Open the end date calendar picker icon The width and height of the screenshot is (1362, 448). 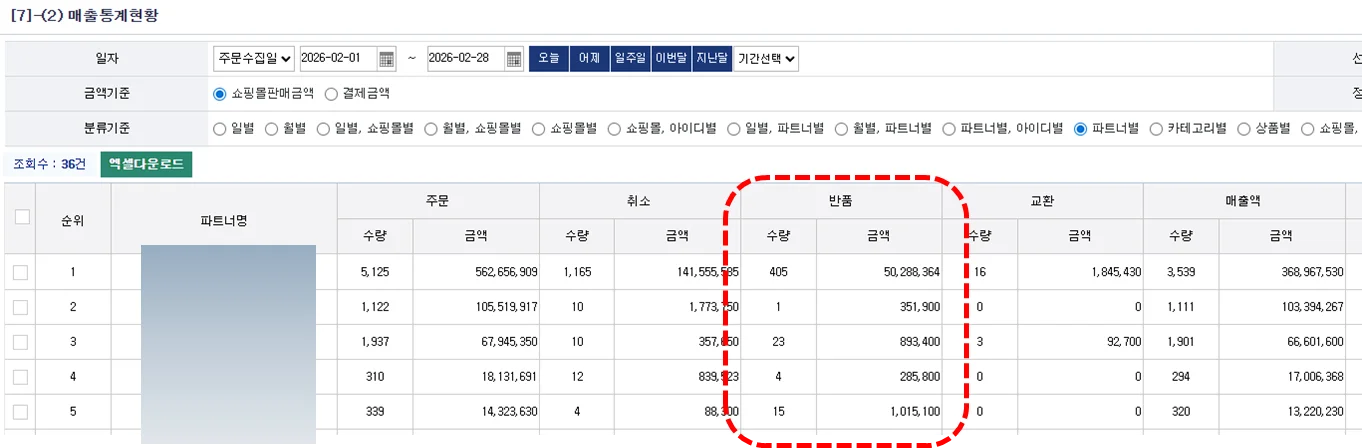(514, 59)
